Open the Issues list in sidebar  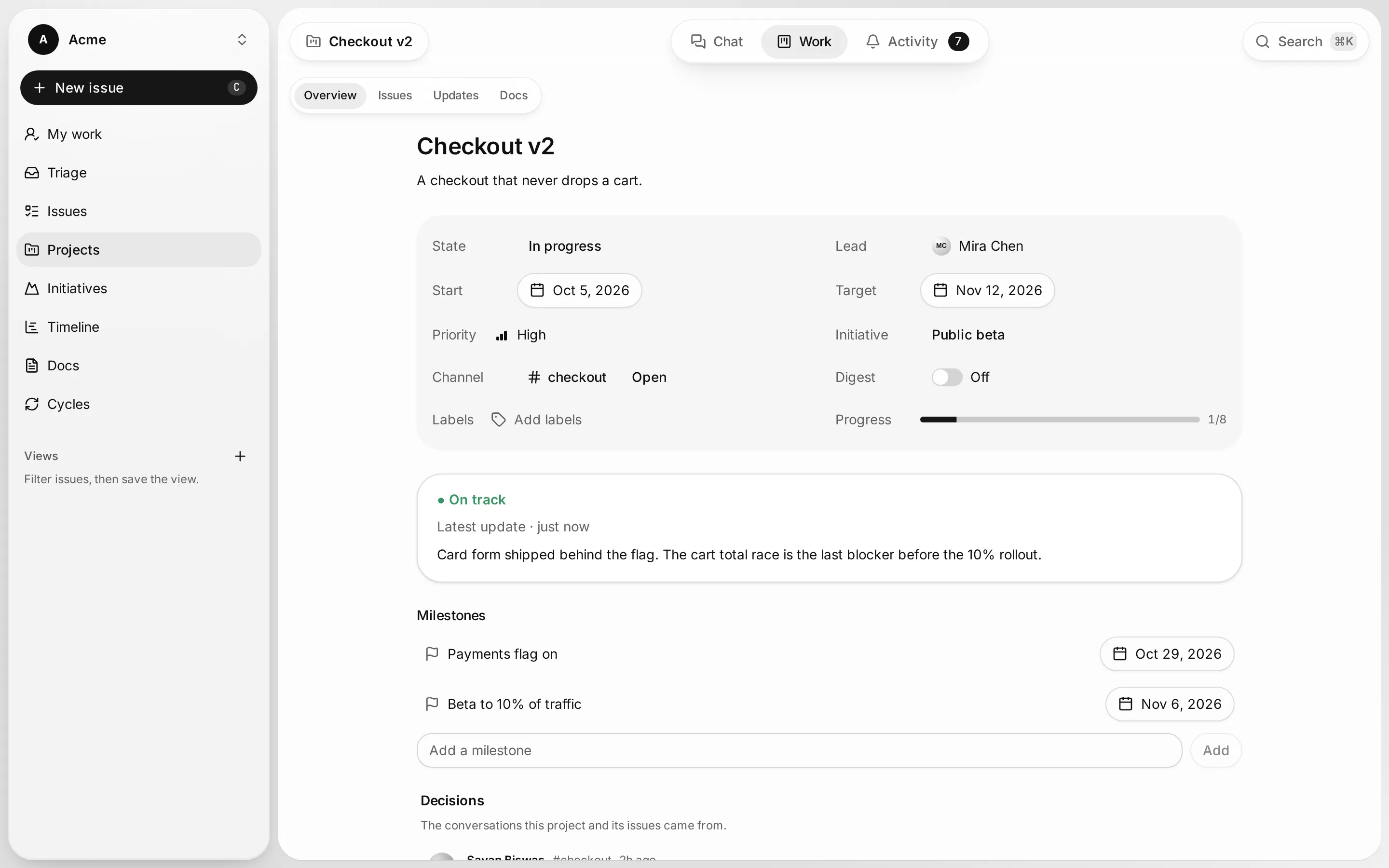coord(138,211)
